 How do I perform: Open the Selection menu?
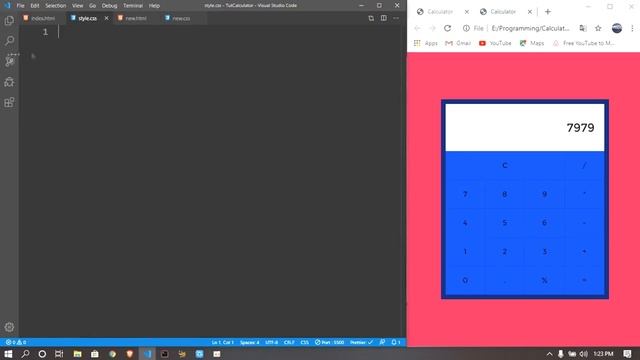click(x=56, y=6)
